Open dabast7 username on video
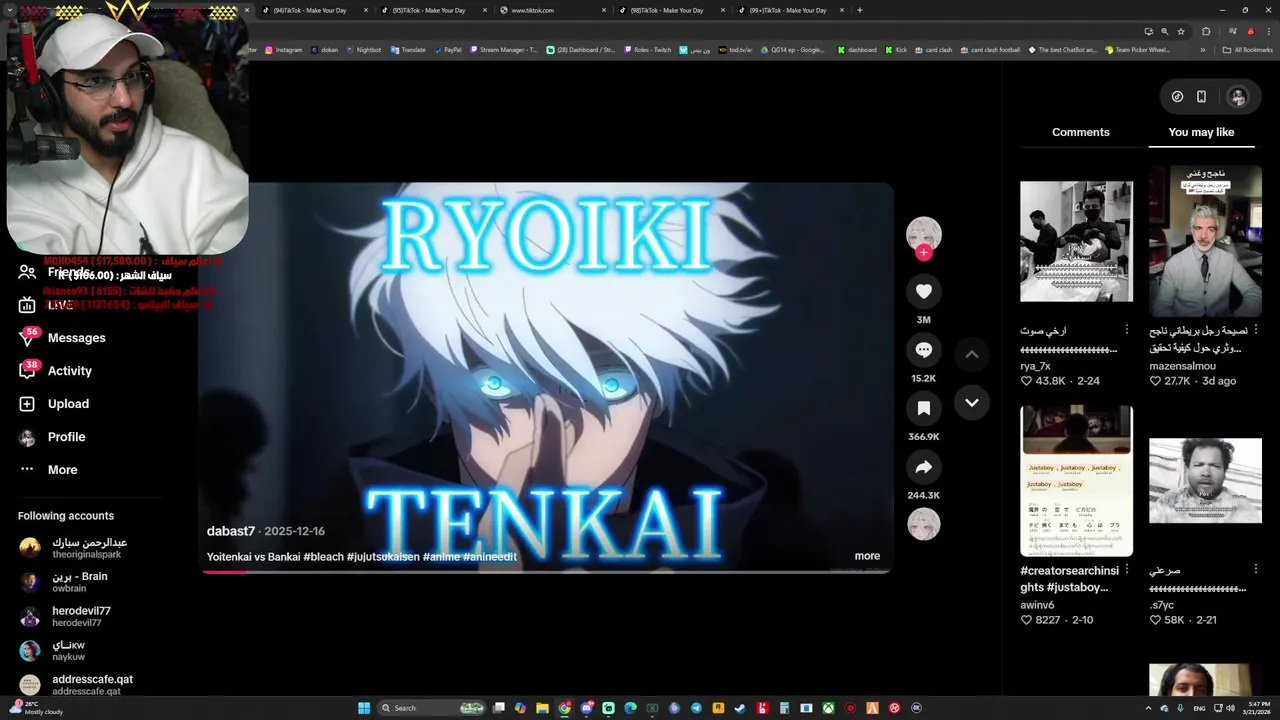The image size is (1280, 720). pos(231,531)
